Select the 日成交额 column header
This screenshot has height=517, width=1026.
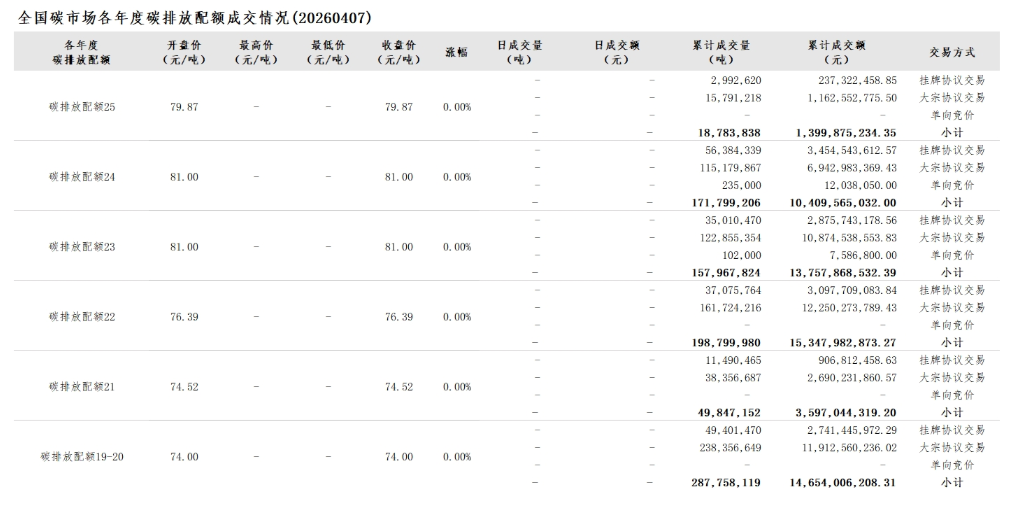pyautogui.click(x=616, y=52)
